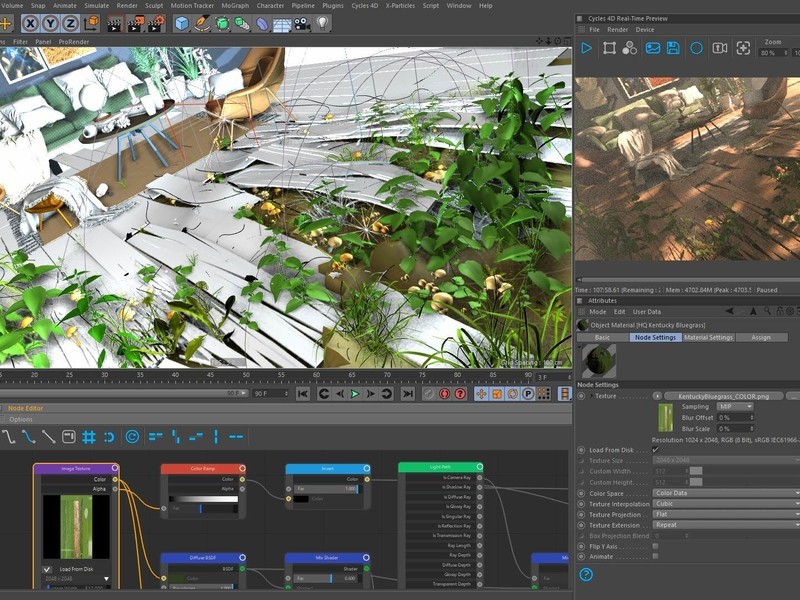Click the green play forward button in the timeline
800x600 pixels.
(x=355, y=393)
